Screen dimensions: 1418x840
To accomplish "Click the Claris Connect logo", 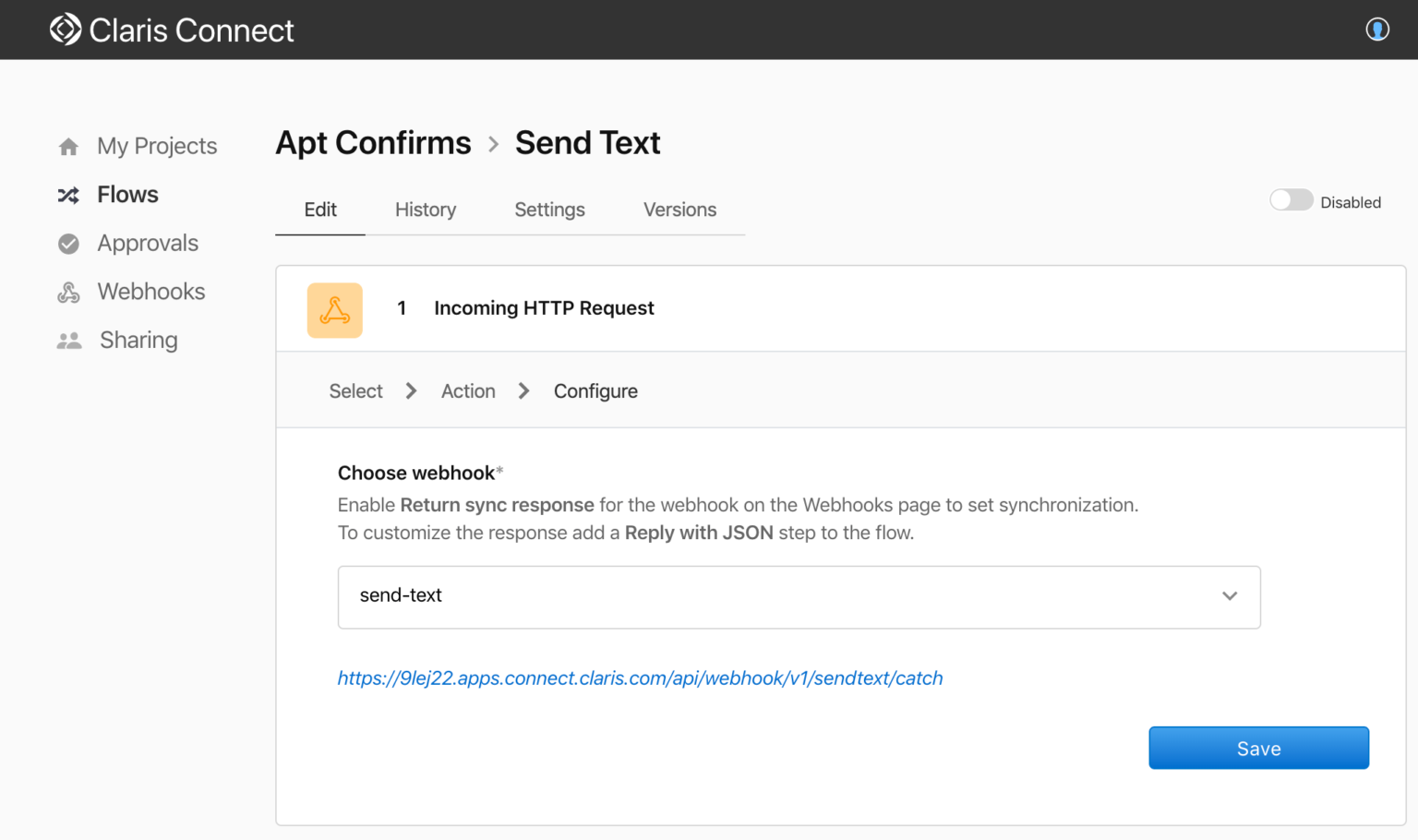I will pos(172,30).
